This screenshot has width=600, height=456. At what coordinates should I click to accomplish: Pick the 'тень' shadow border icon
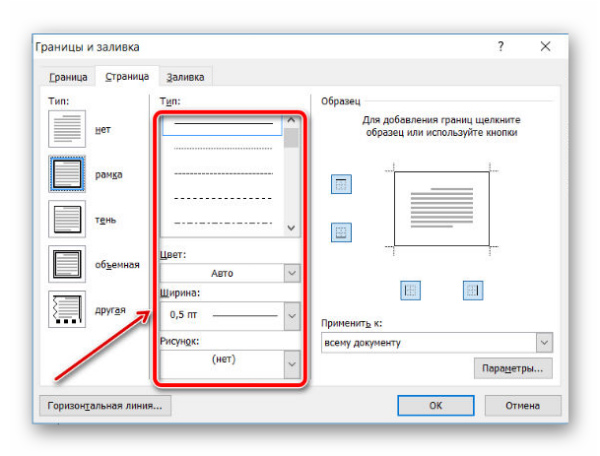(x=68, y=219)
